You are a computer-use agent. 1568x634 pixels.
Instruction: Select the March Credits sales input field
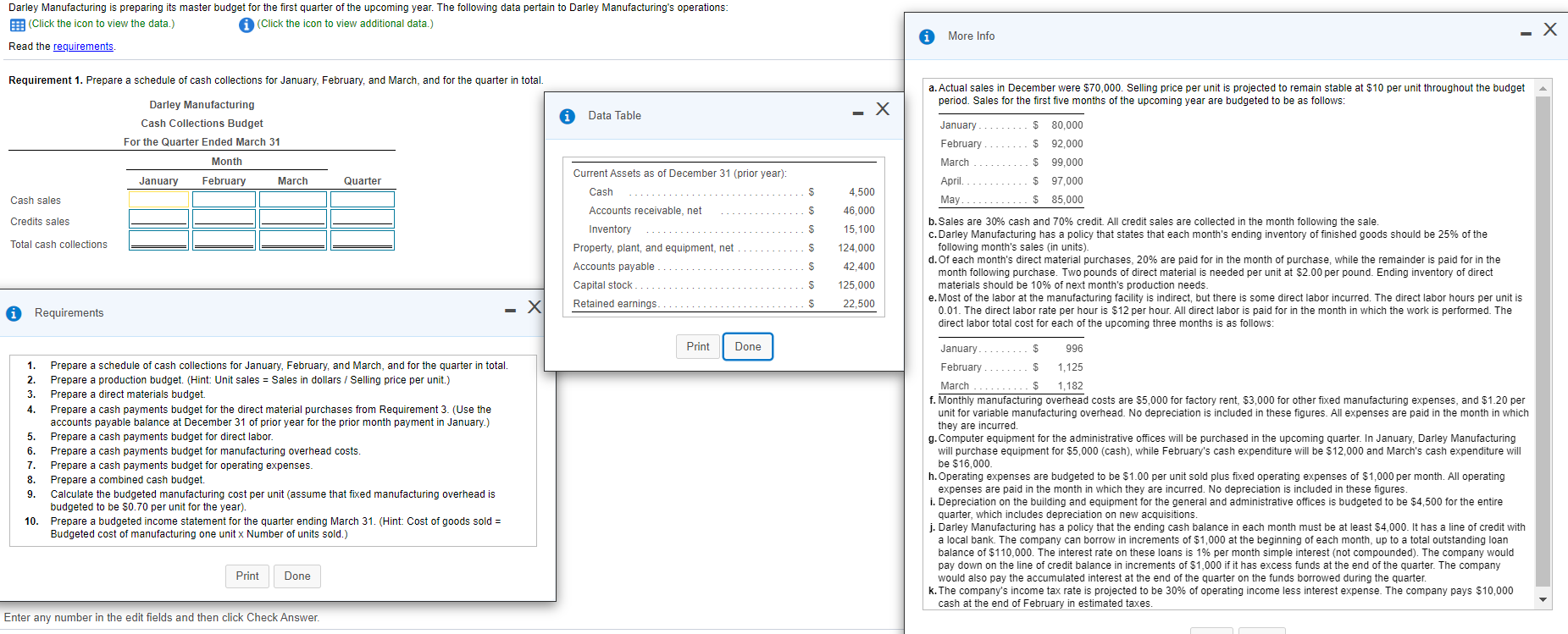click(x=293, y=218)
